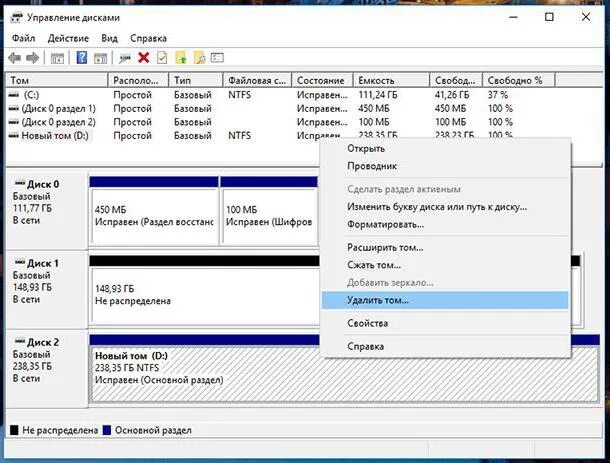Viewport: 610px width, 463px height.
Task: Click the Forward arrow in the toolbar
Action: click(33, 58)
